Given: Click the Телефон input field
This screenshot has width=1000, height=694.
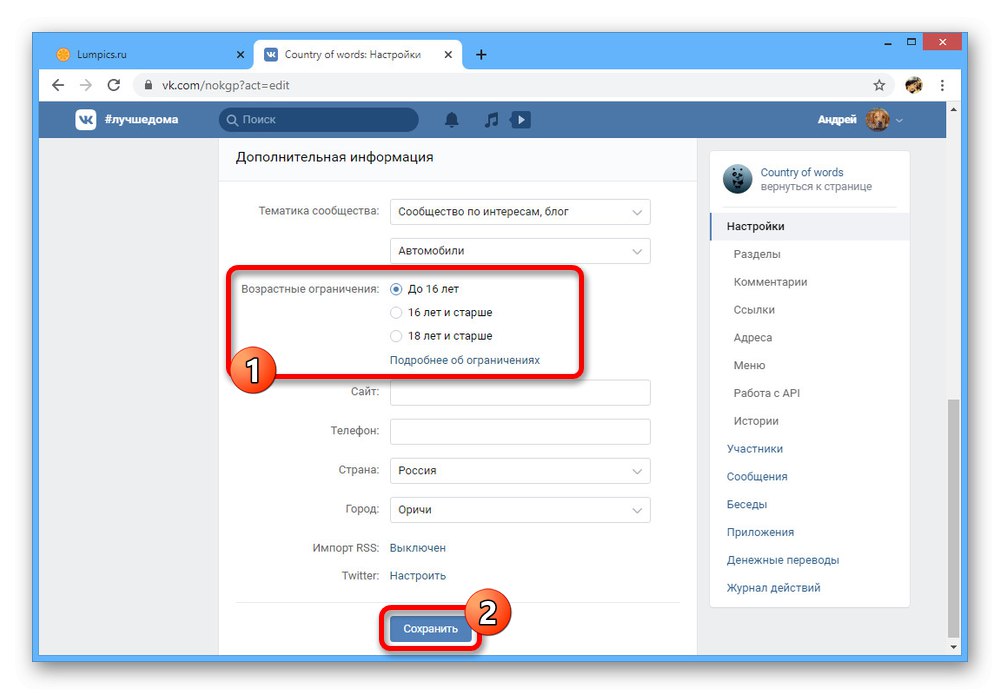Looking at the screenshot, I should 520,431.
